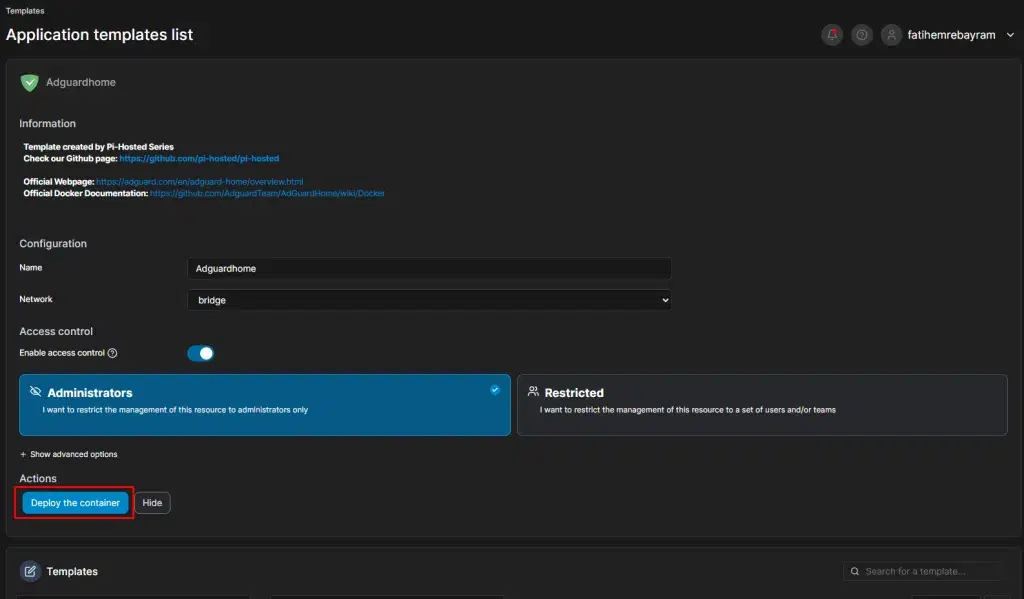Open the AdGuard Official Webpage link
The image size is (1024, 599).
[200, 182]
